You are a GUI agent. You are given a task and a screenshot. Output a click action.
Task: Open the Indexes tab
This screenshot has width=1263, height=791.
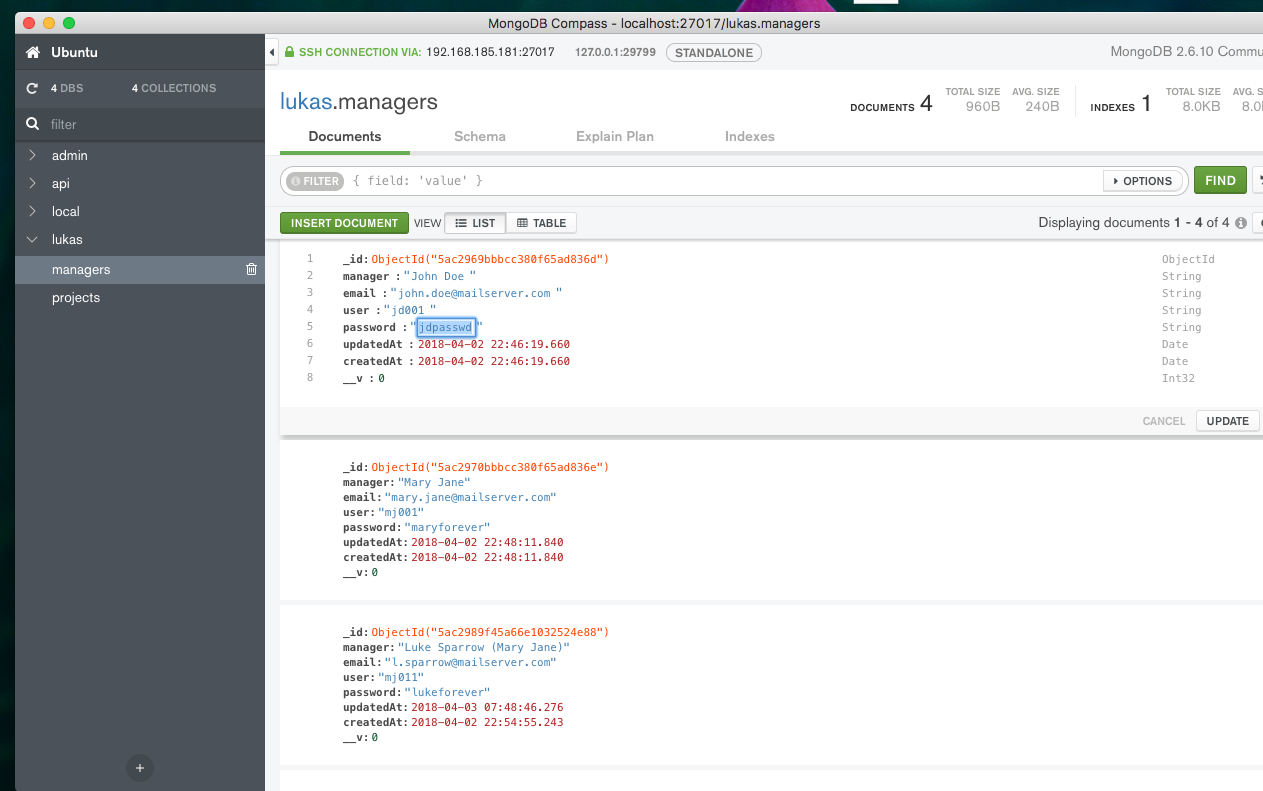pos(750,136)
